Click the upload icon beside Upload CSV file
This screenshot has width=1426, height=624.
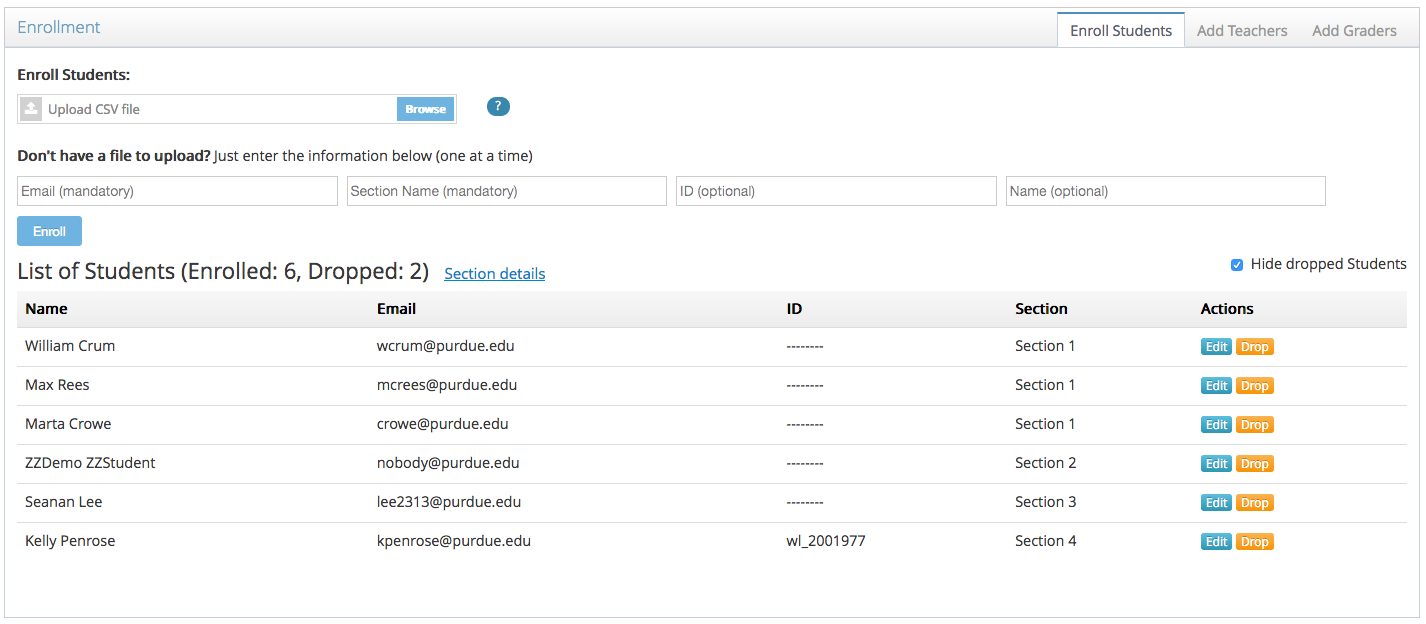[31, 109]
